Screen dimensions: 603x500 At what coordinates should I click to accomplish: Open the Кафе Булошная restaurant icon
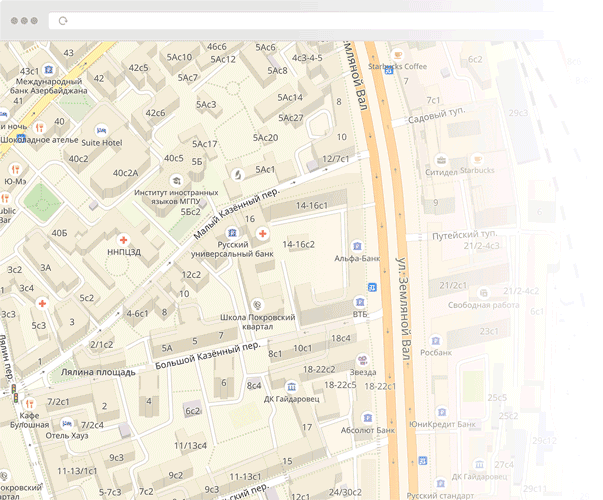tap(29, 404)
